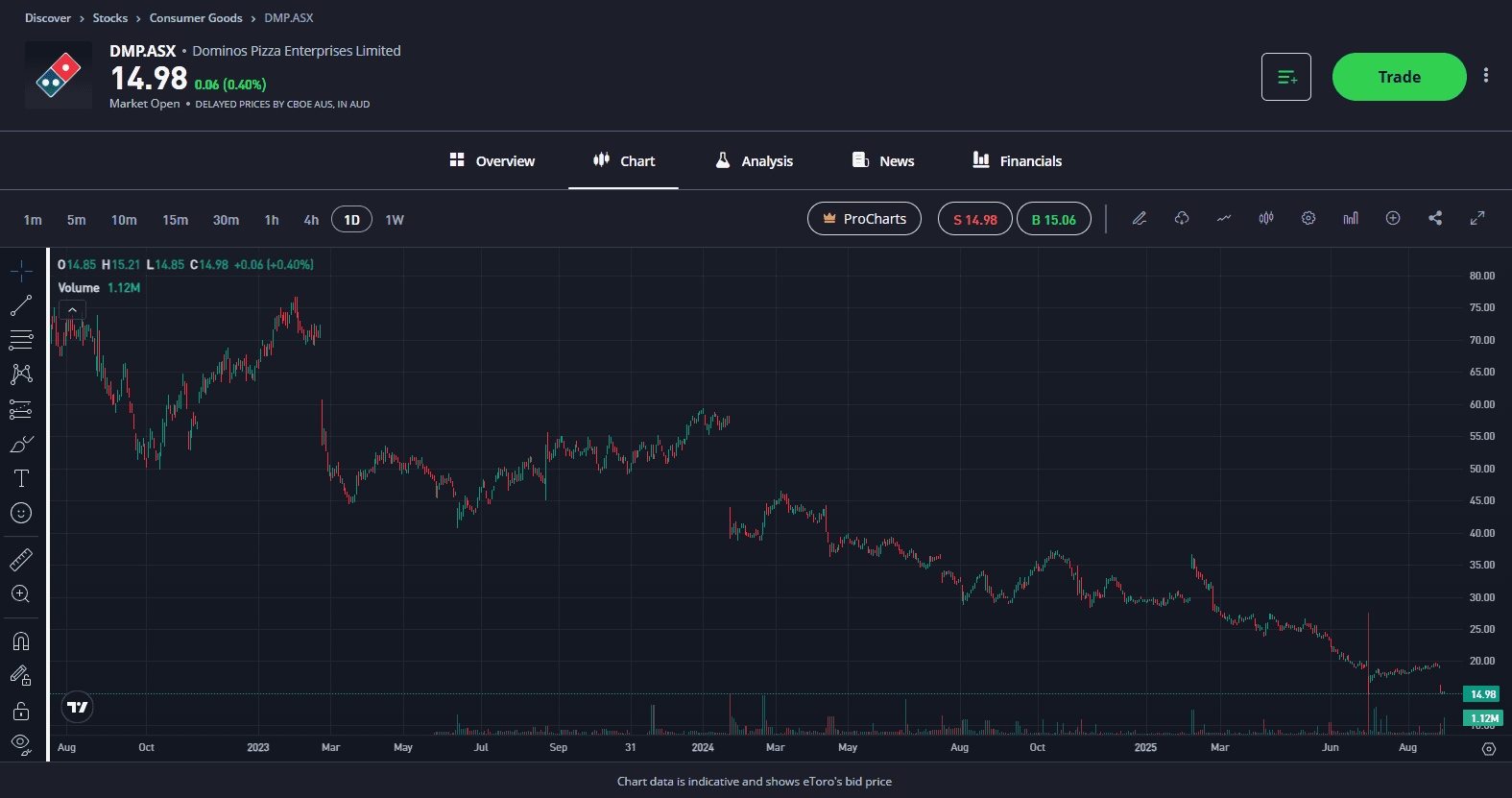Share the chart
Viewport: 1512px width, 798px height.
(1435, 219)
